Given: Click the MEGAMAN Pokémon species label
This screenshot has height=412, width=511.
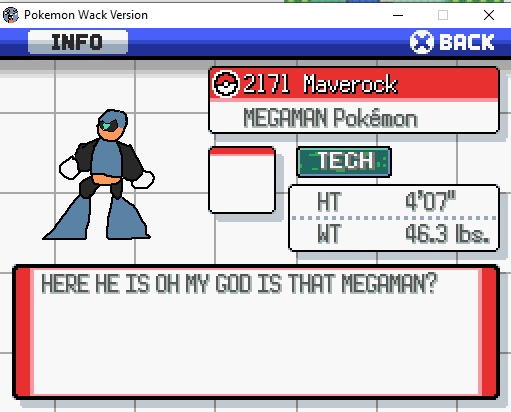Looking at the screenshot, I should [330, 118].
